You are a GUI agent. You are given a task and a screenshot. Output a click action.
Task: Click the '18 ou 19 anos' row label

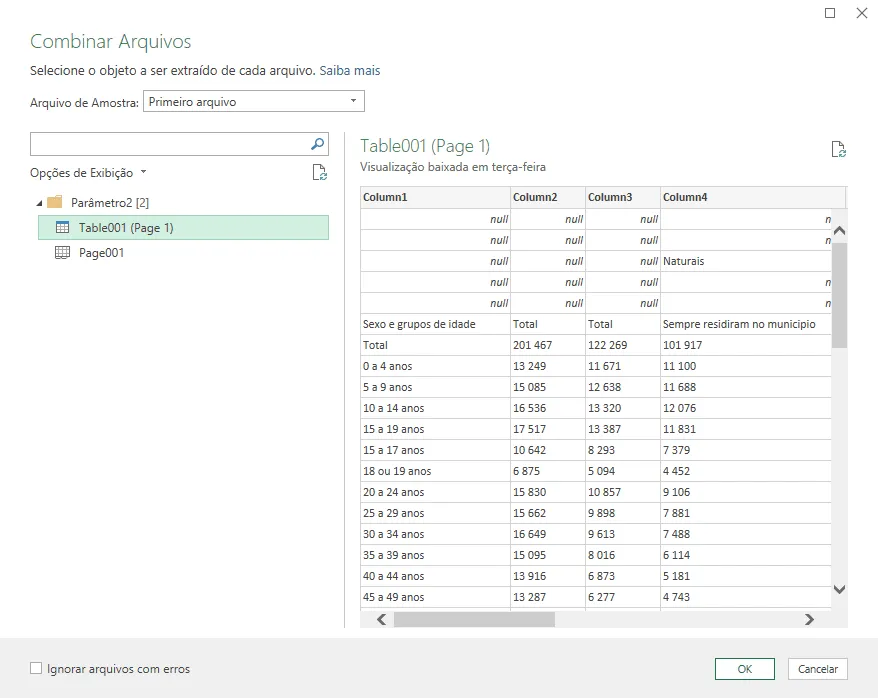coord(435,471)
